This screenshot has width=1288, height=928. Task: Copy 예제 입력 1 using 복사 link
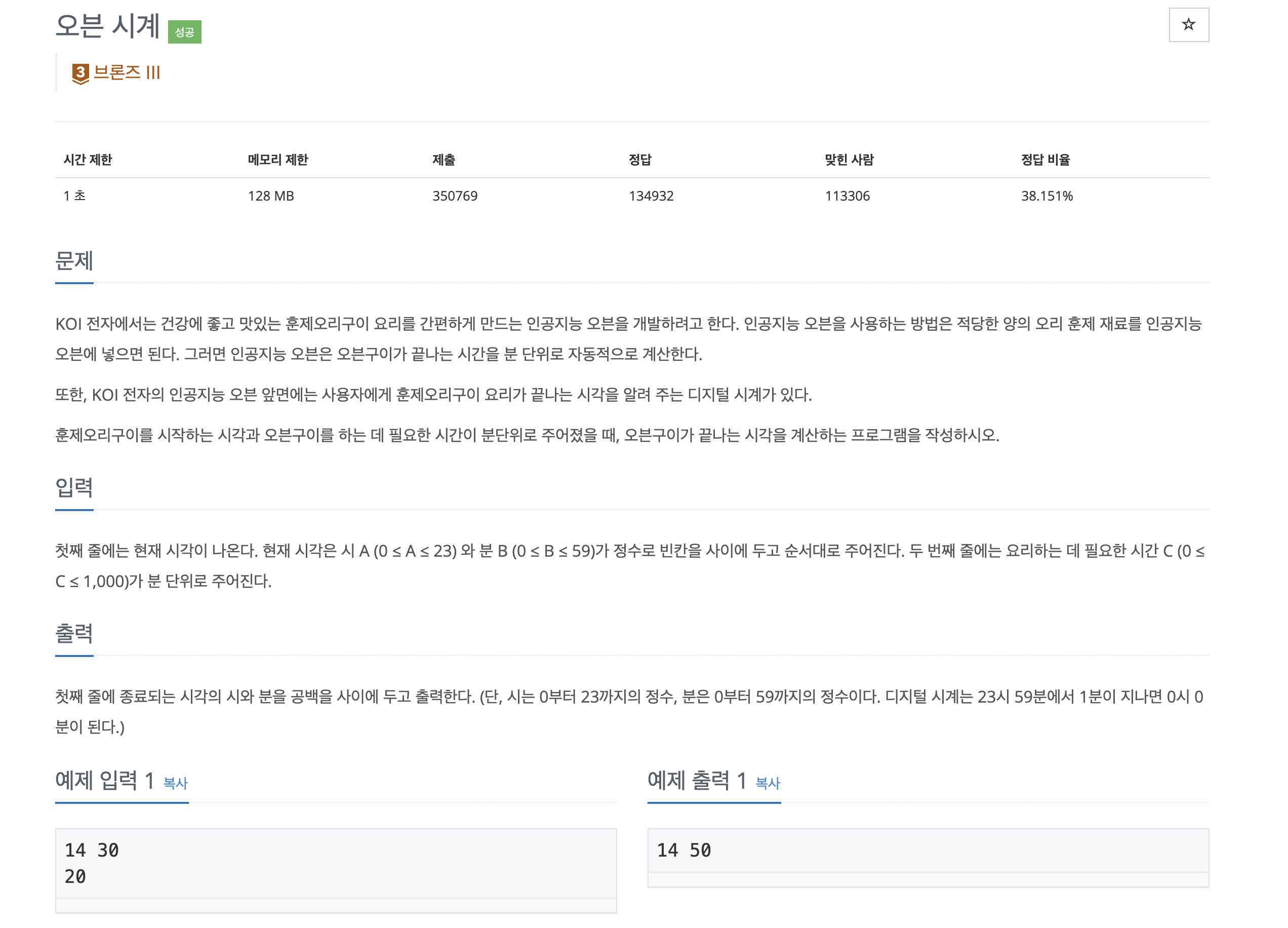pos(176,783)
